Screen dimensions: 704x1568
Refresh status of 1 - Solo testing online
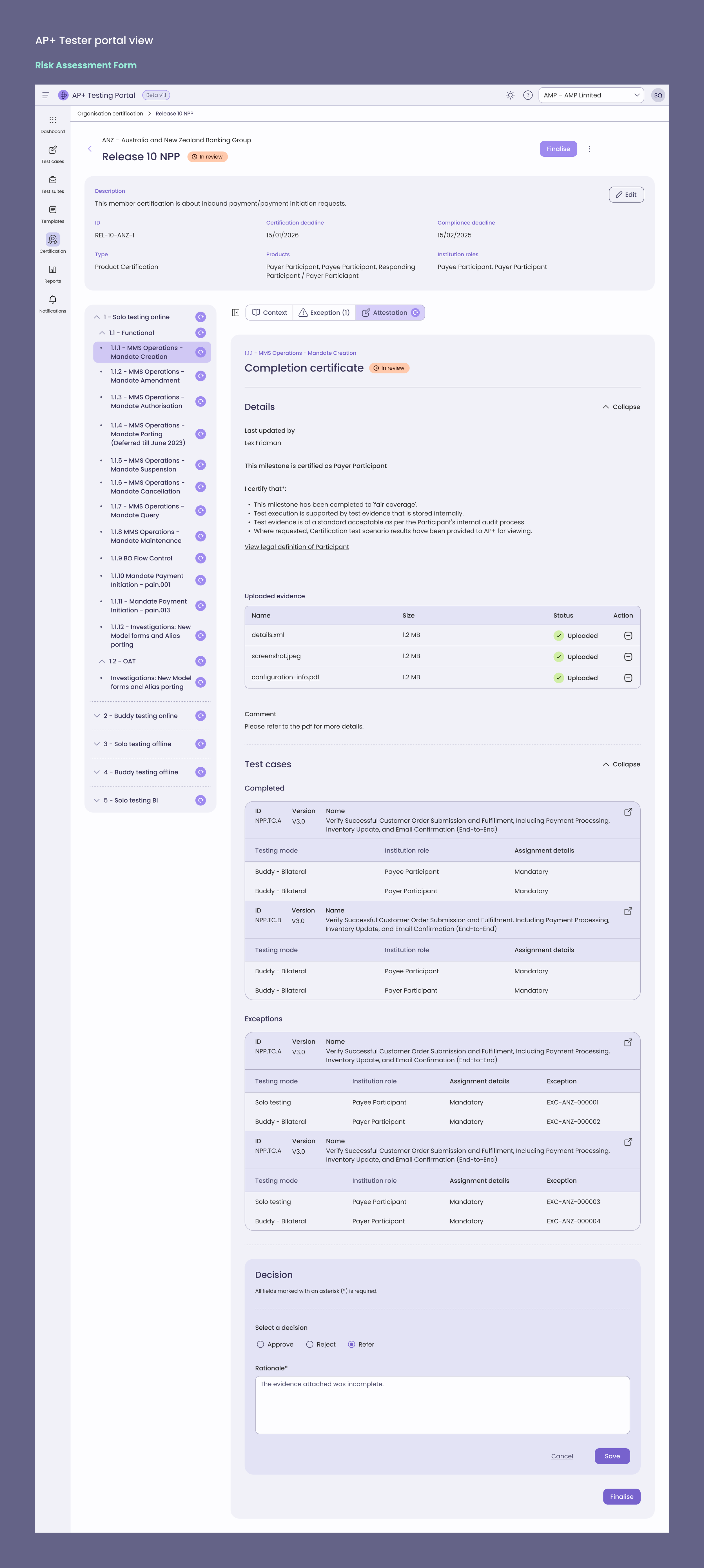(200, 317)
